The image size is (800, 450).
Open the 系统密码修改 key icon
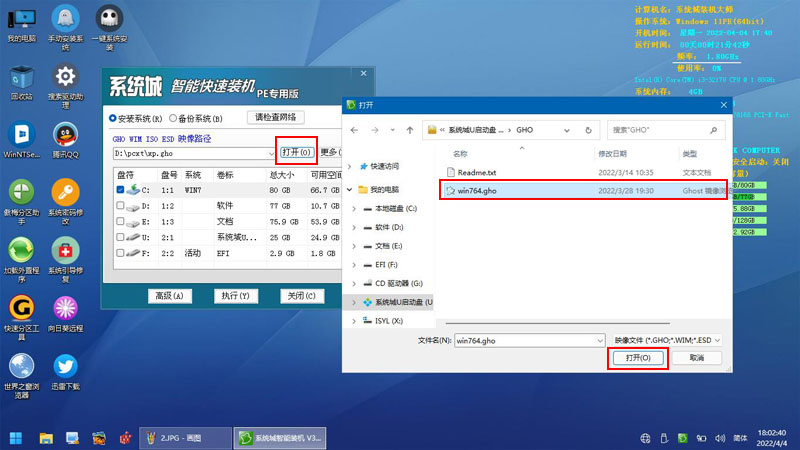click(65, 202)
